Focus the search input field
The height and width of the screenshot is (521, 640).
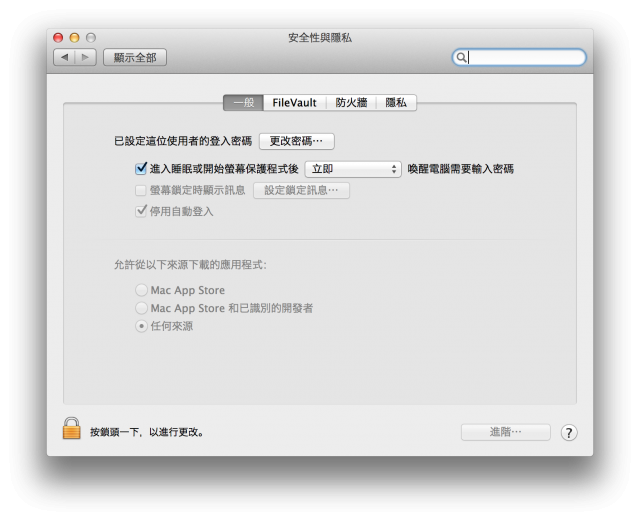[x=519, y=57]
